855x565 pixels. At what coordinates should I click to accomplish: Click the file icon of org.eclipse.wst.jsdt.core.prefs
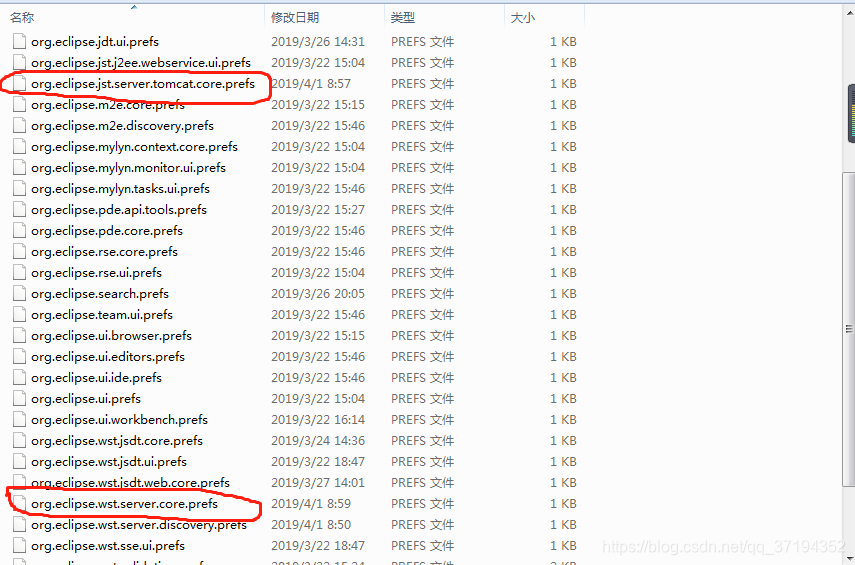(19, 441)
